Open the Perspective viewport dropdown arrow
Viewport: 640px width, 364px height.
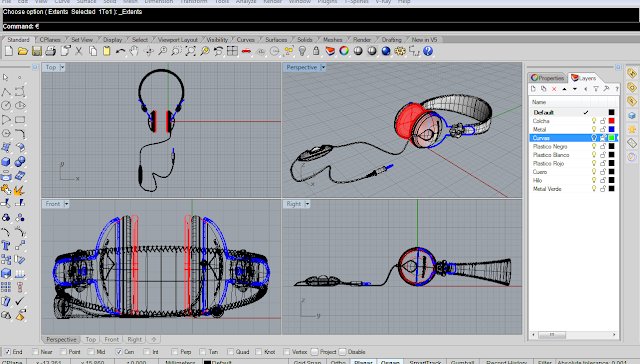click(x=323, y=67)
